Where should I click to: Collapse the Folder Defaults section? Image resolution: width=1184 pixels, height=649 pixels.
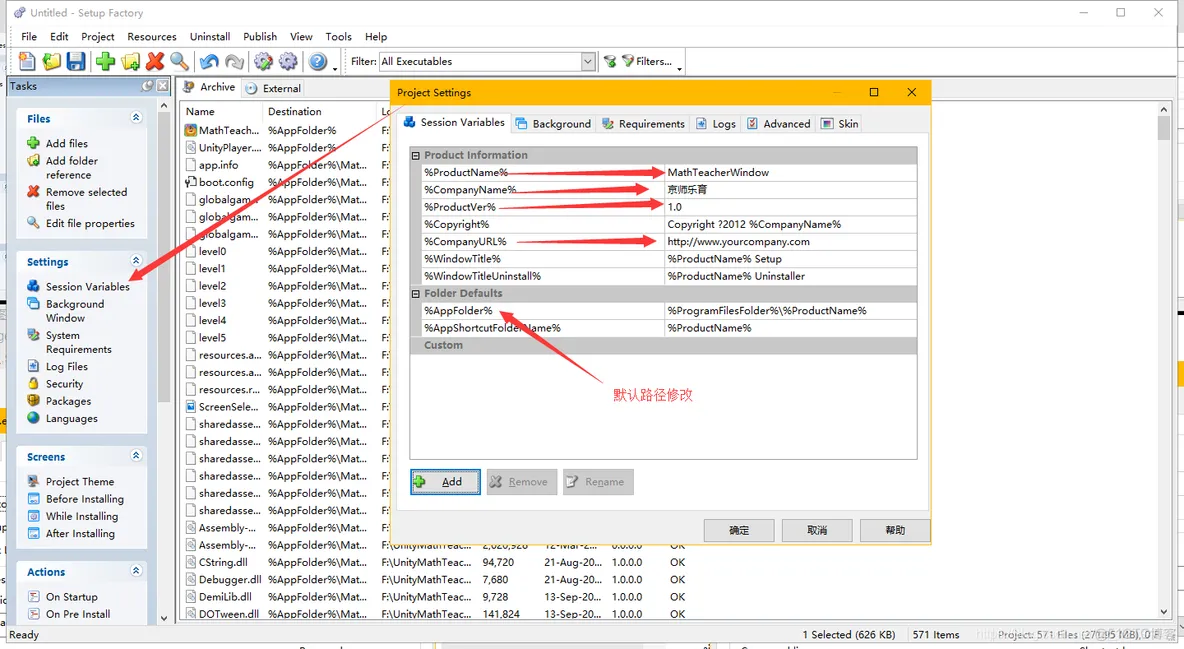pos(415,293)
